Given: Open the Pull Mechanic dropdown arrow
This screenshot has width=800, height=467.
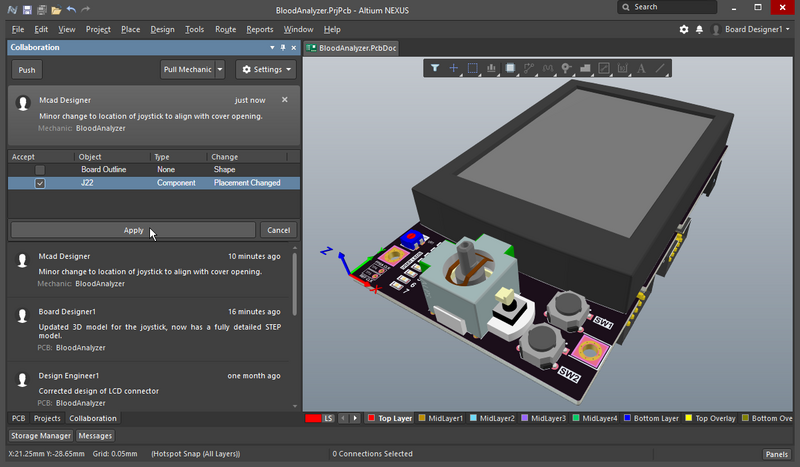Looking at the screenshot, I should [x=220, y=69].
